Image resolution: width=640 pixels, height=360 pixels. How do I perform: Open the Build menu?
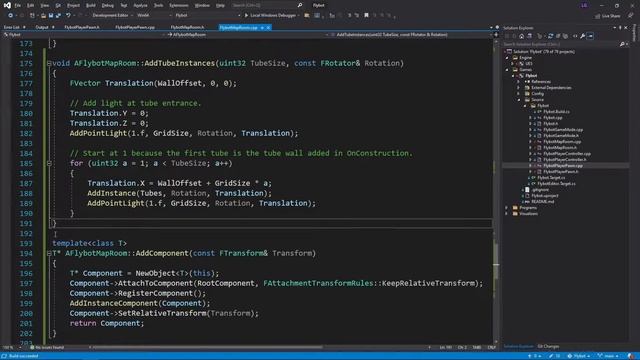pyautogui.click(x=91, y=5)
